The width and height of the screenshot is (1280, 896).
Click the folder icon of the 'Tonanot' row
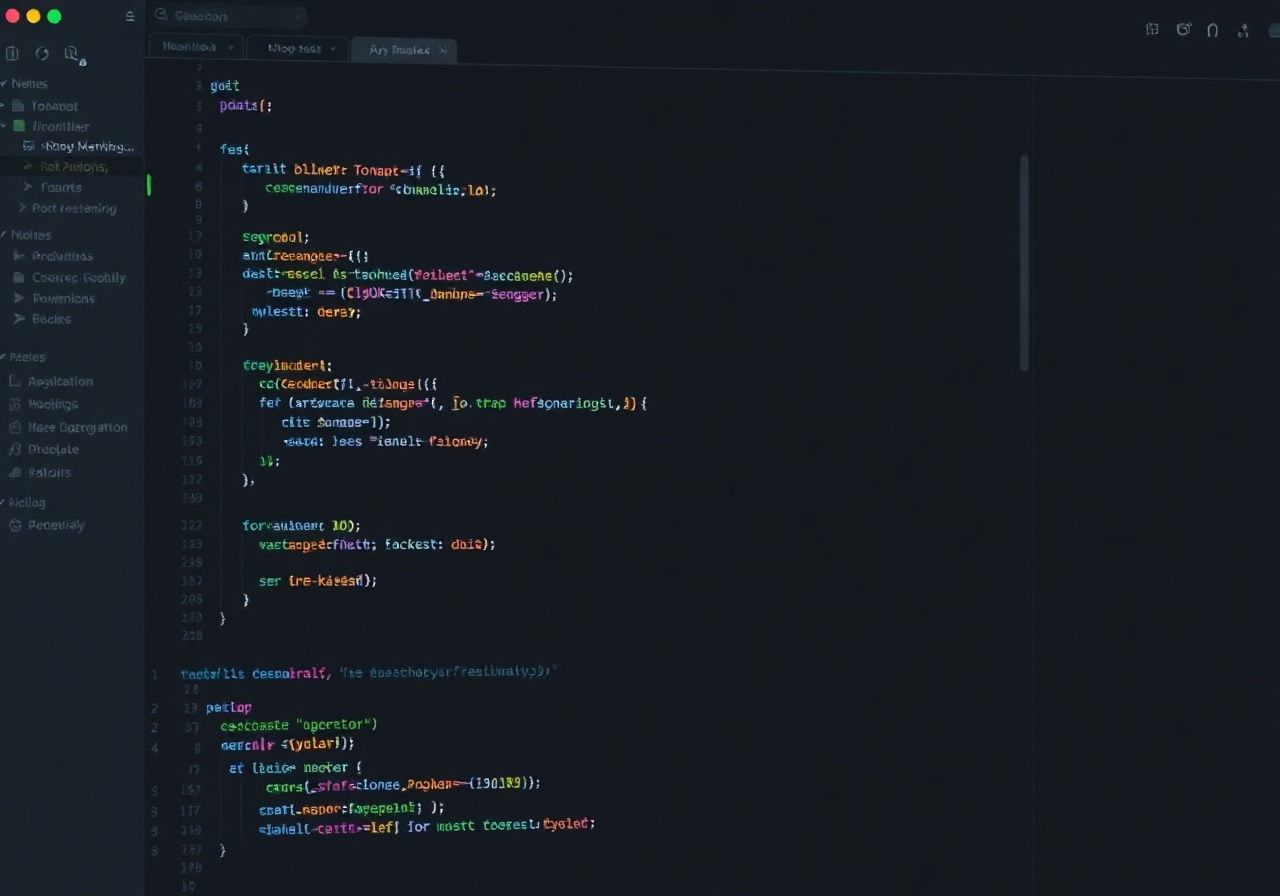18,106
